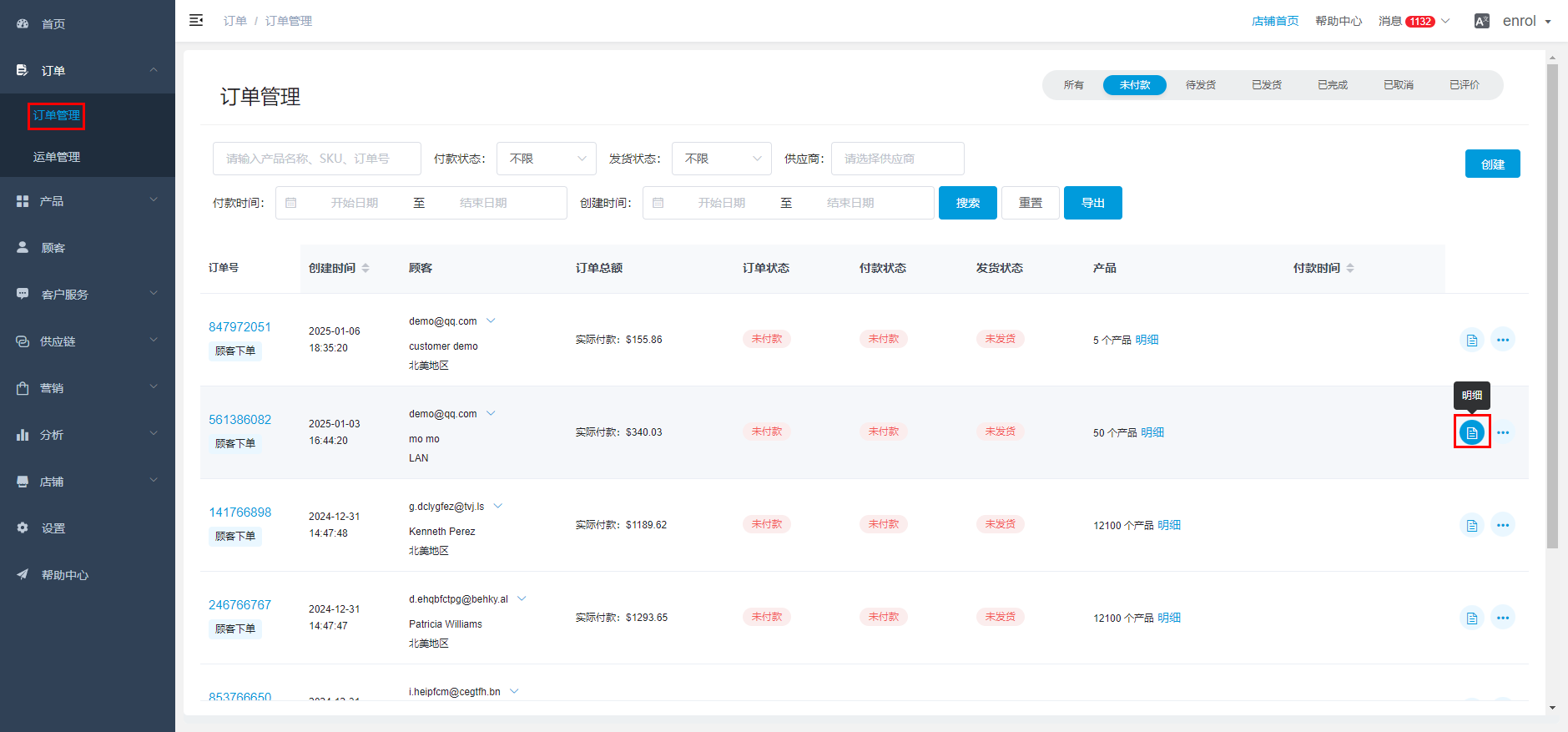
Task: Open the 付款状态 dropdown
Action: 547,159
